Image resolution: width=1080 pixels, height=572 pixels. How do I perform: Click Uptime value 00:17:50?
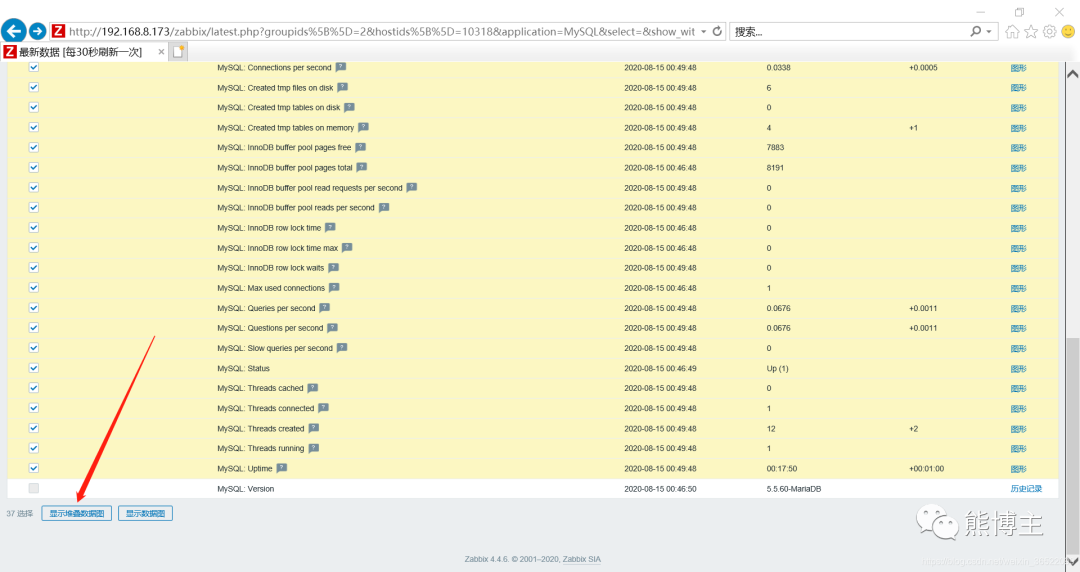782,469
